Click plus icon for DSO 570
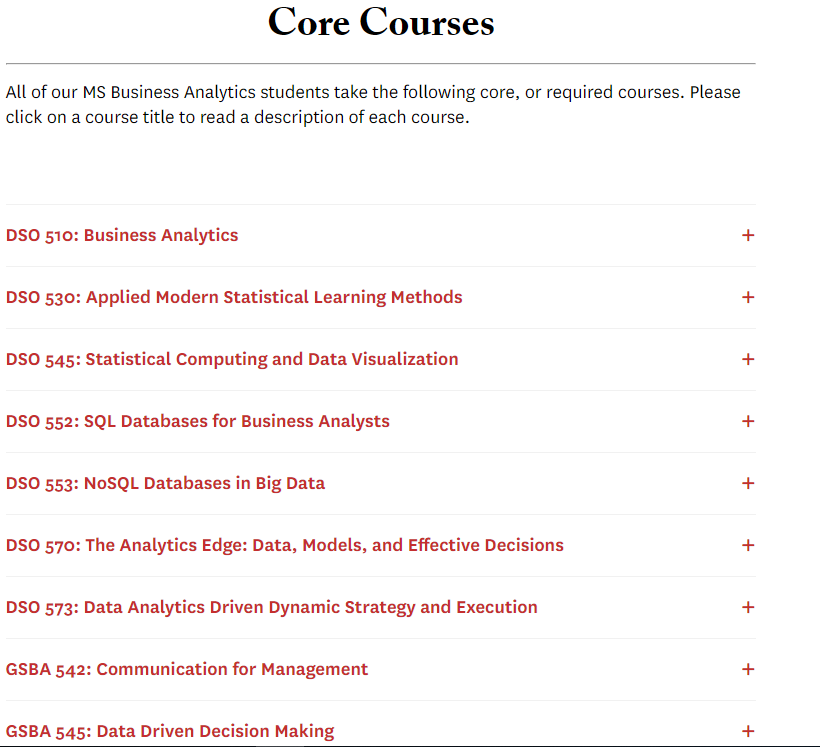The height and width of the screenshot is (747, 820). pyautogui.click(x=748, y=545)
